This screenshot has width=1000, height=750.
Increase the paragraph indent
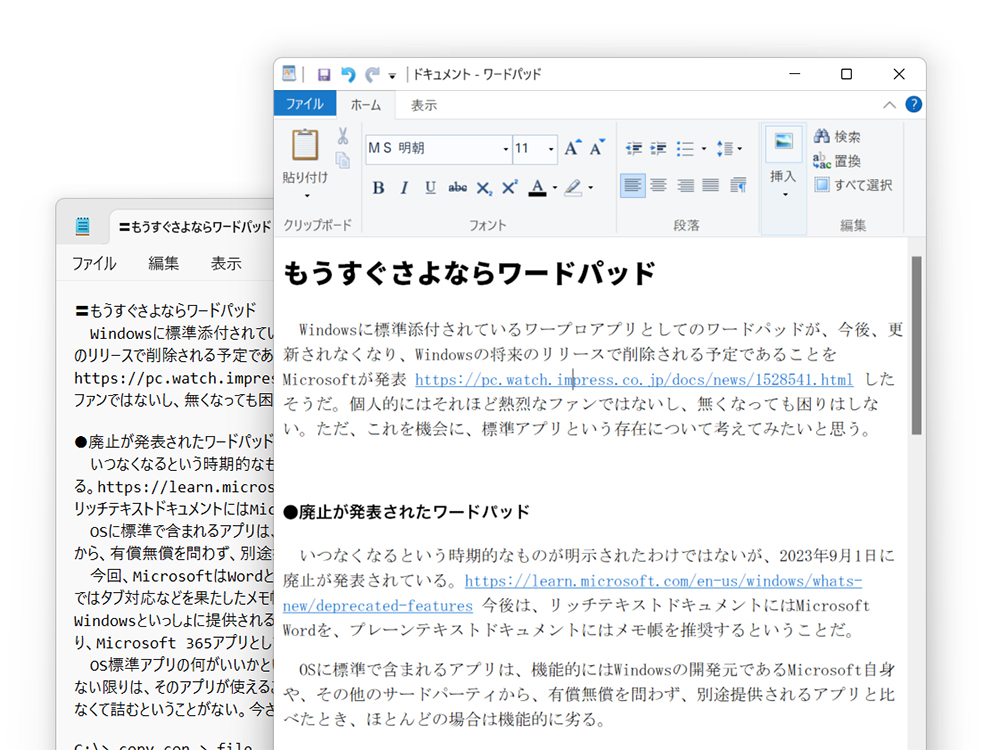(658, 149)
